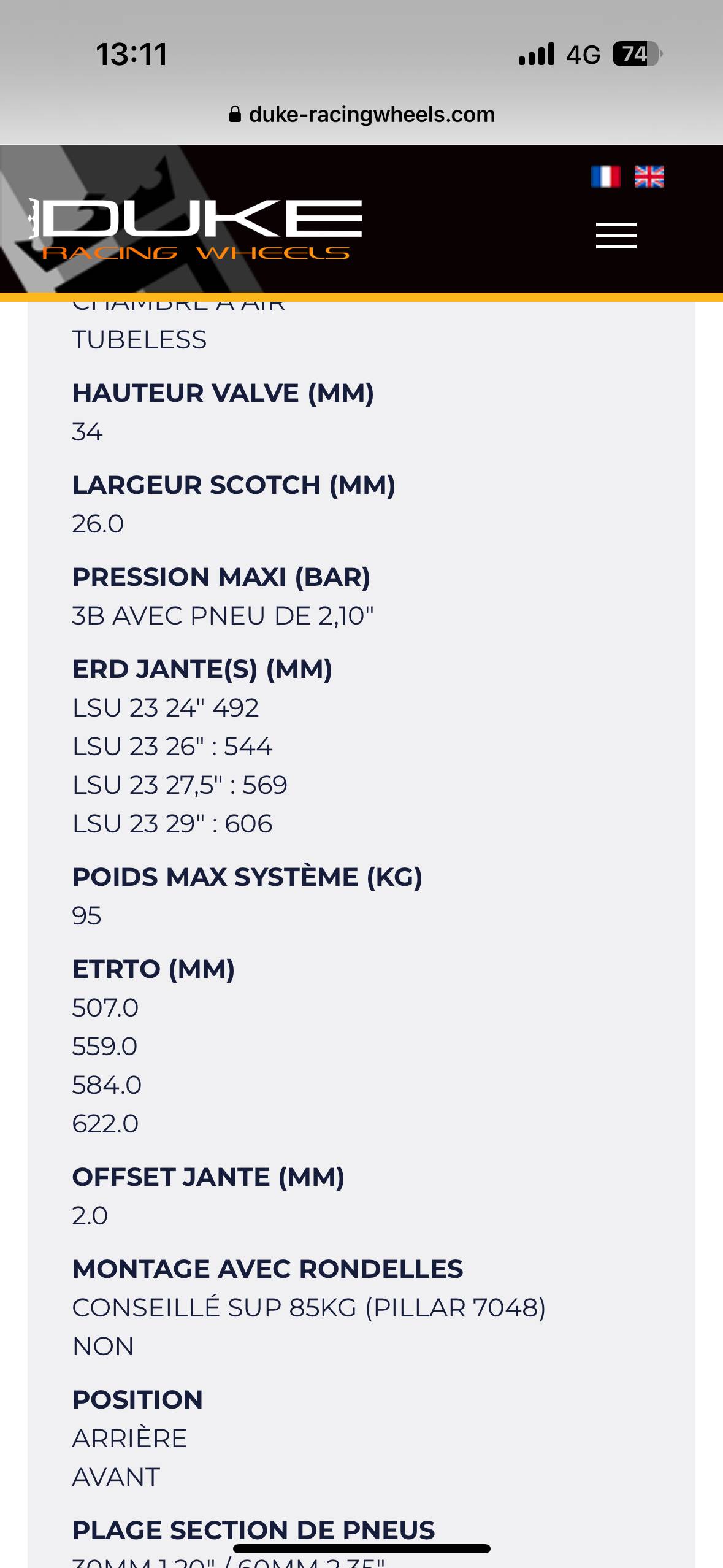Tap the home indicator bar at bottom
The width and height of the screenshot is (723, 1568).
pos(362,1548)
